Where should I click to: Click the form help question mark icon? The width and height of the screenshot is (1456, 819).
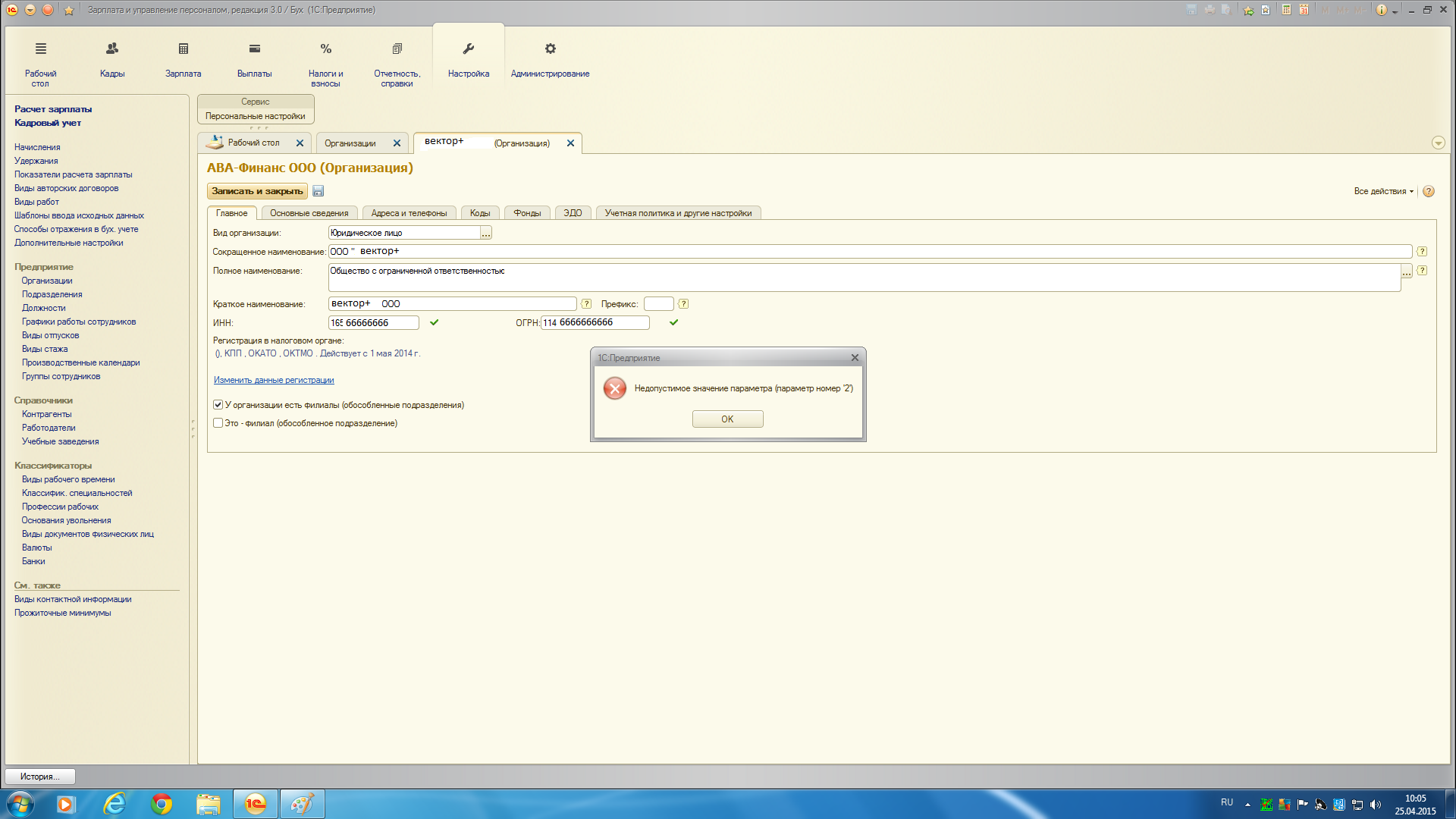point(1429,191)
